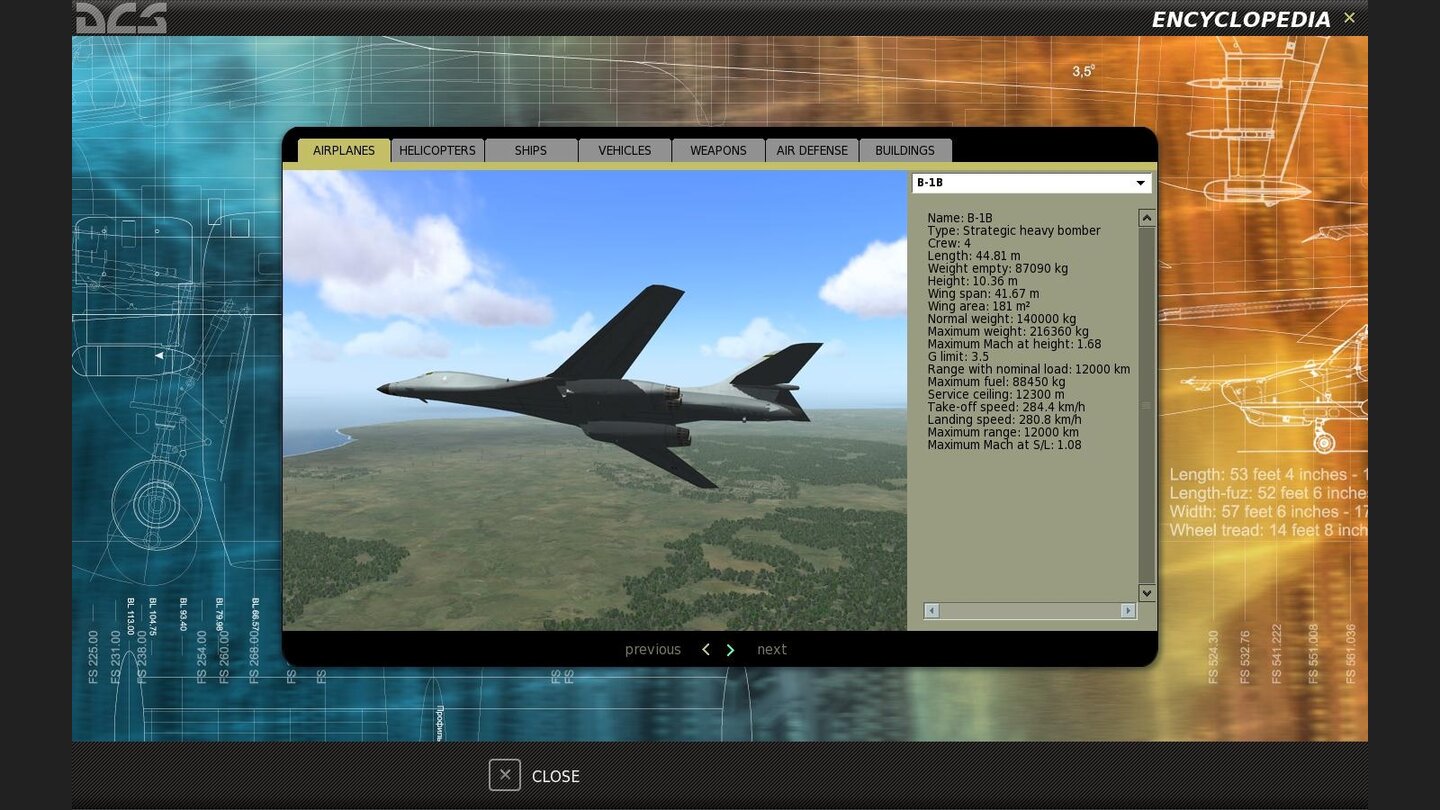The image size is (1440, 810).
Task: Click the 'Height: 10.36 m' line
Action: [972, 281]
